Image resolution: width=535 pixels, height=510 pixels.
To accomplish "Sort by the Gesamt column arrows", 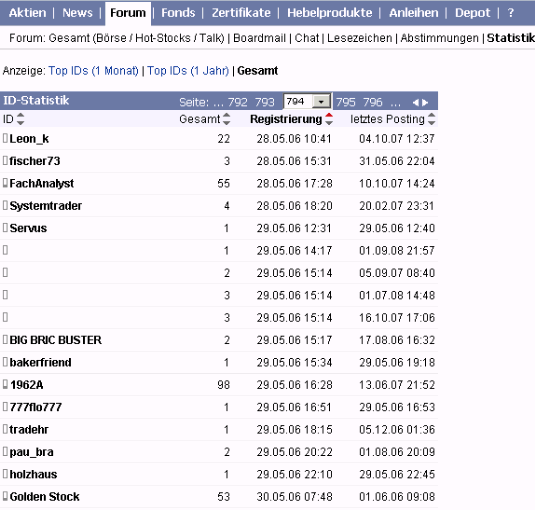I will (227, 119).
